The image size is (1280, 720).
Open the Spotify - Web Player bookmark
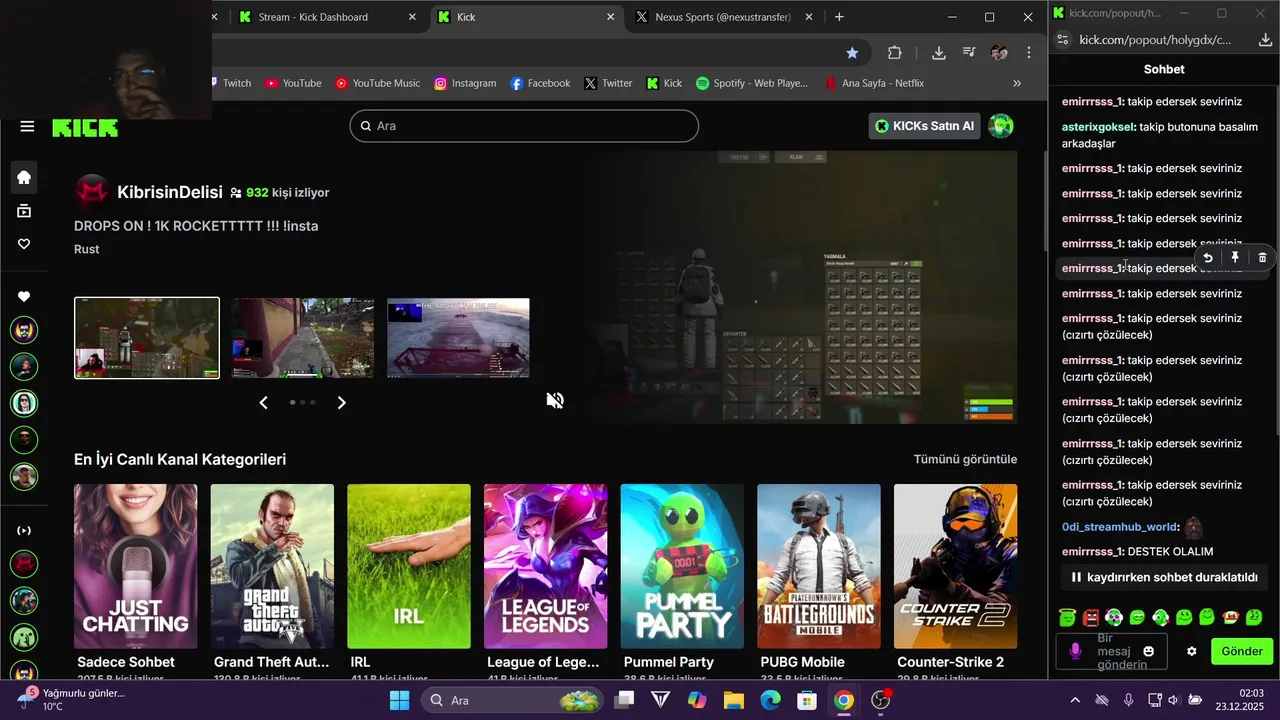pyautogui.click(x=752, y=83)
